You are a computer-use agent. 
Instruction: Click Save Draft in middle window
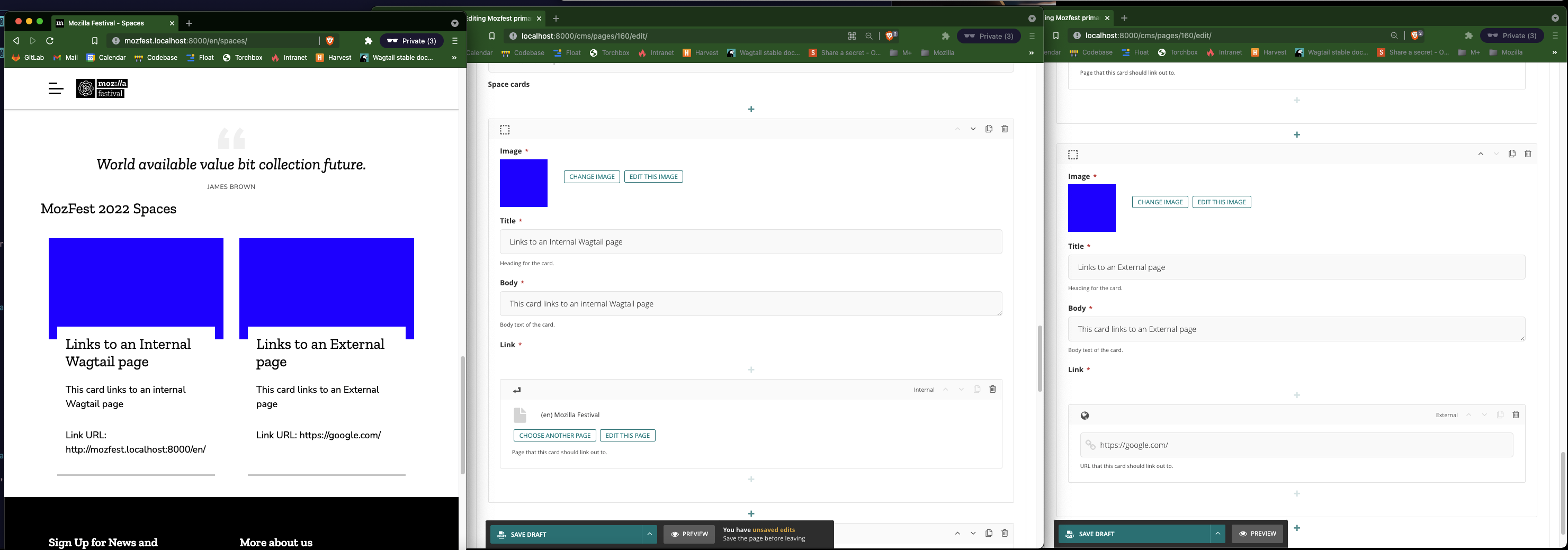tap(566, 534)
